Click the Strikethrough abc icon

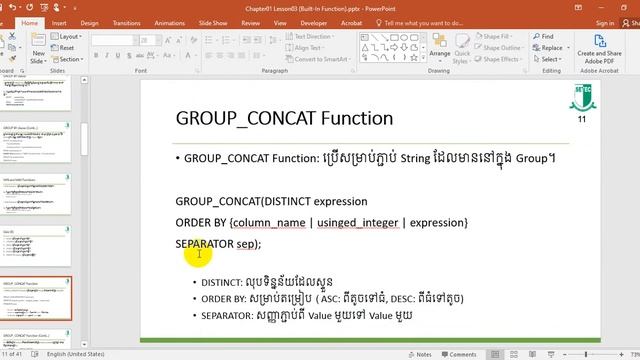(x=140, y=55)
